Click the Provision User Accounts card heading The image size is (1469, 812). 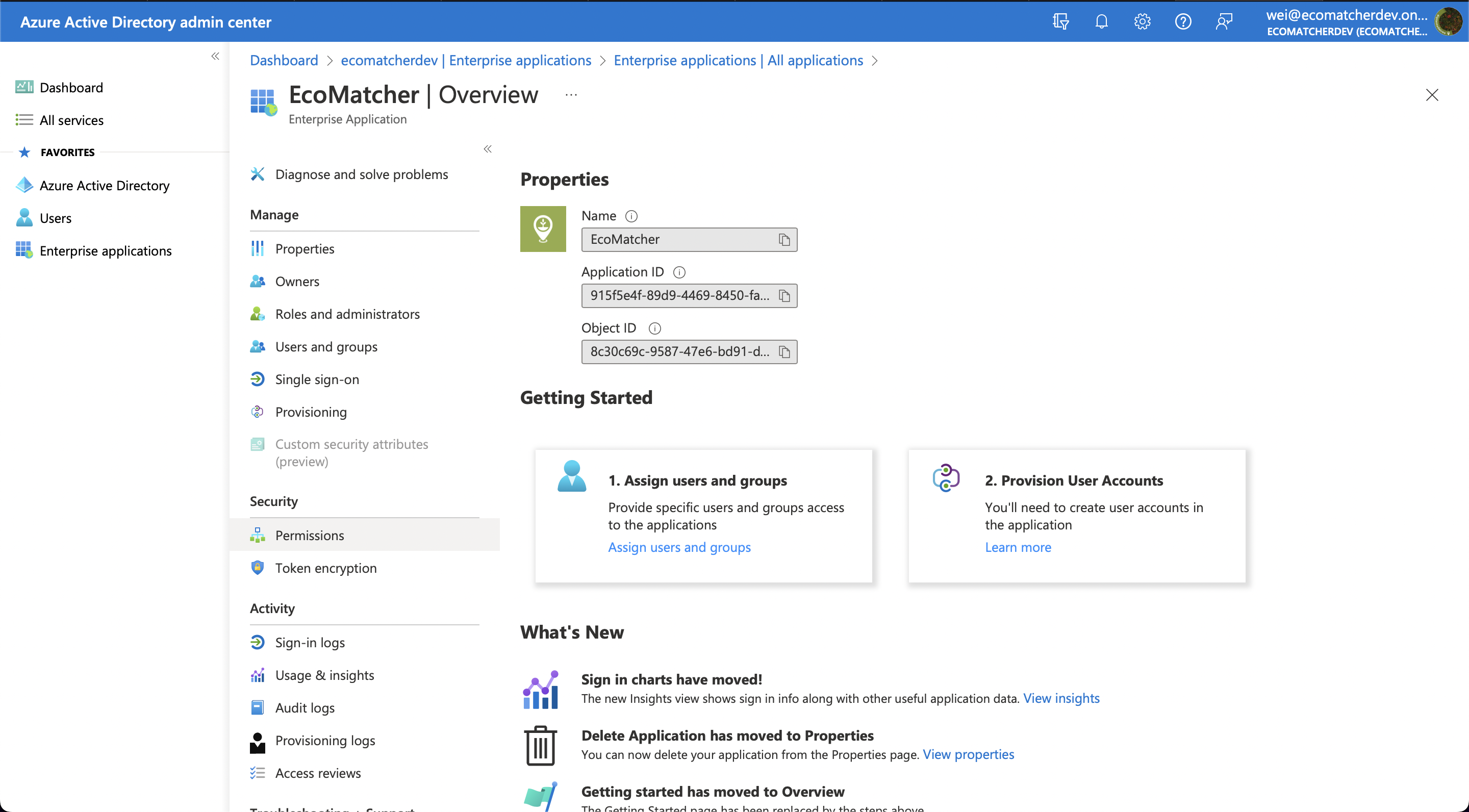click(1073, 480)
